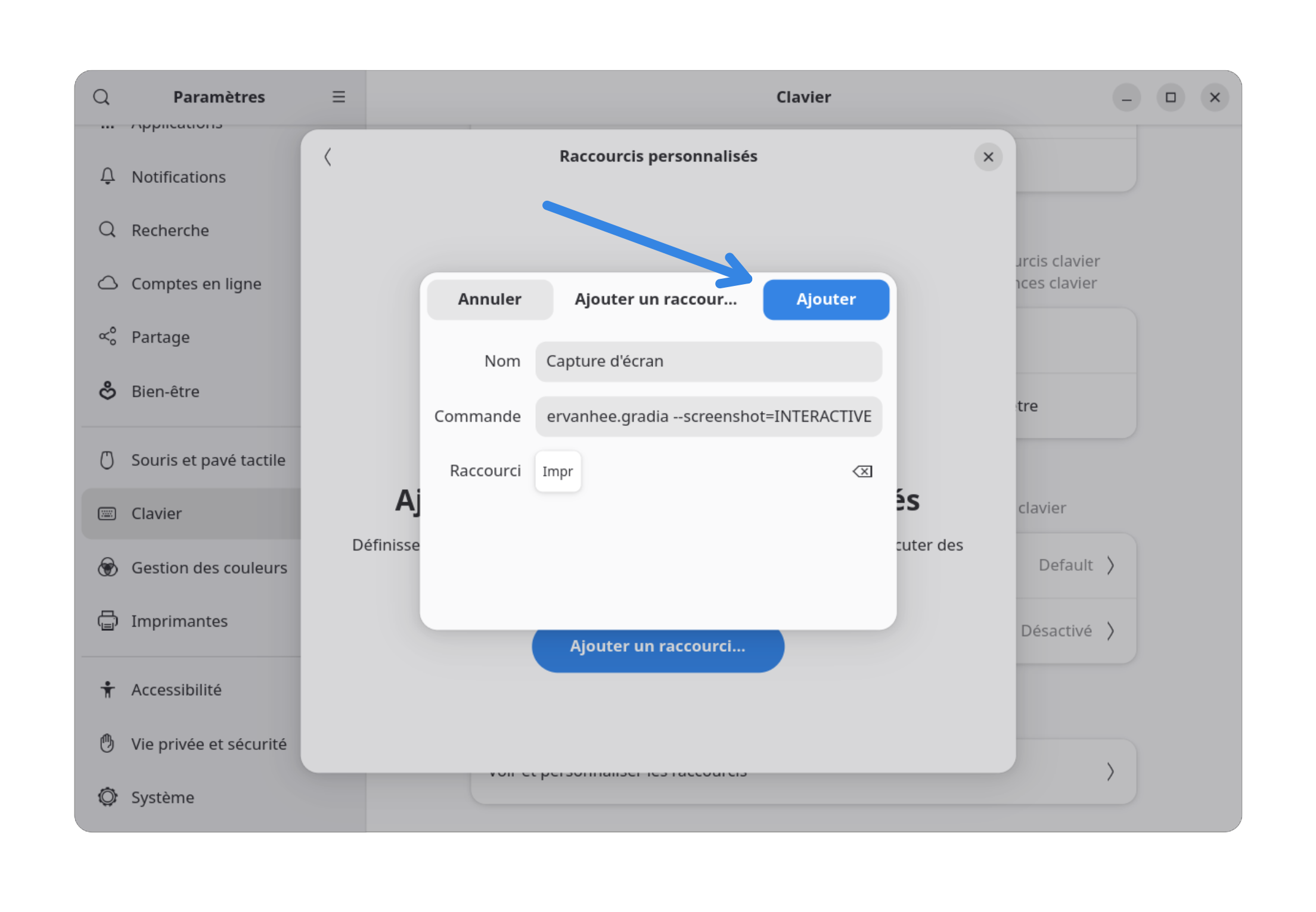Viewport: 1316px width, 912px height.
Task: Click into the Commande text field
Action: [x=708, y=416]
